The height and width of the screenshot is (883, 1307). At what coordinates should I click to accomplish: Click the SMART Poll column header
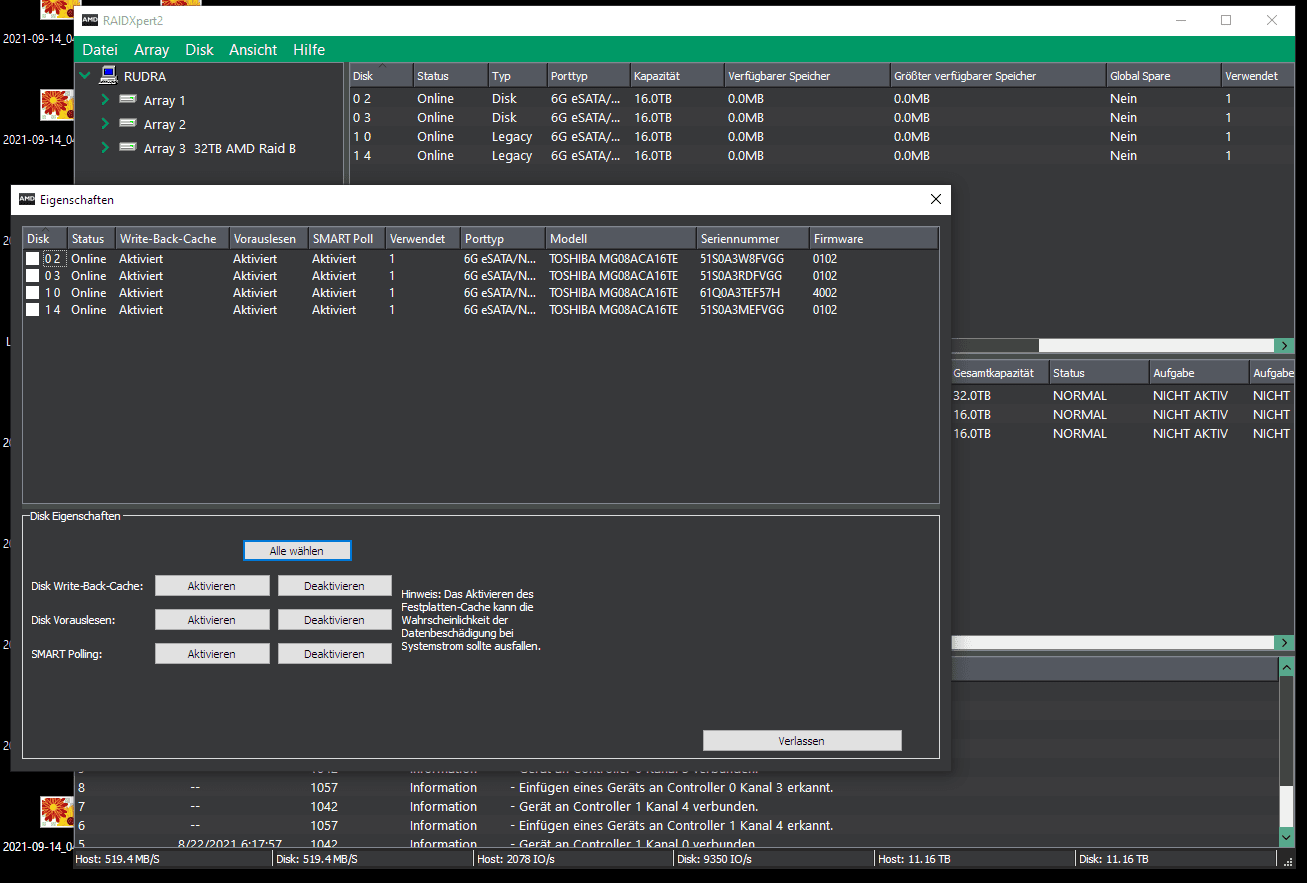click(347, 239)
